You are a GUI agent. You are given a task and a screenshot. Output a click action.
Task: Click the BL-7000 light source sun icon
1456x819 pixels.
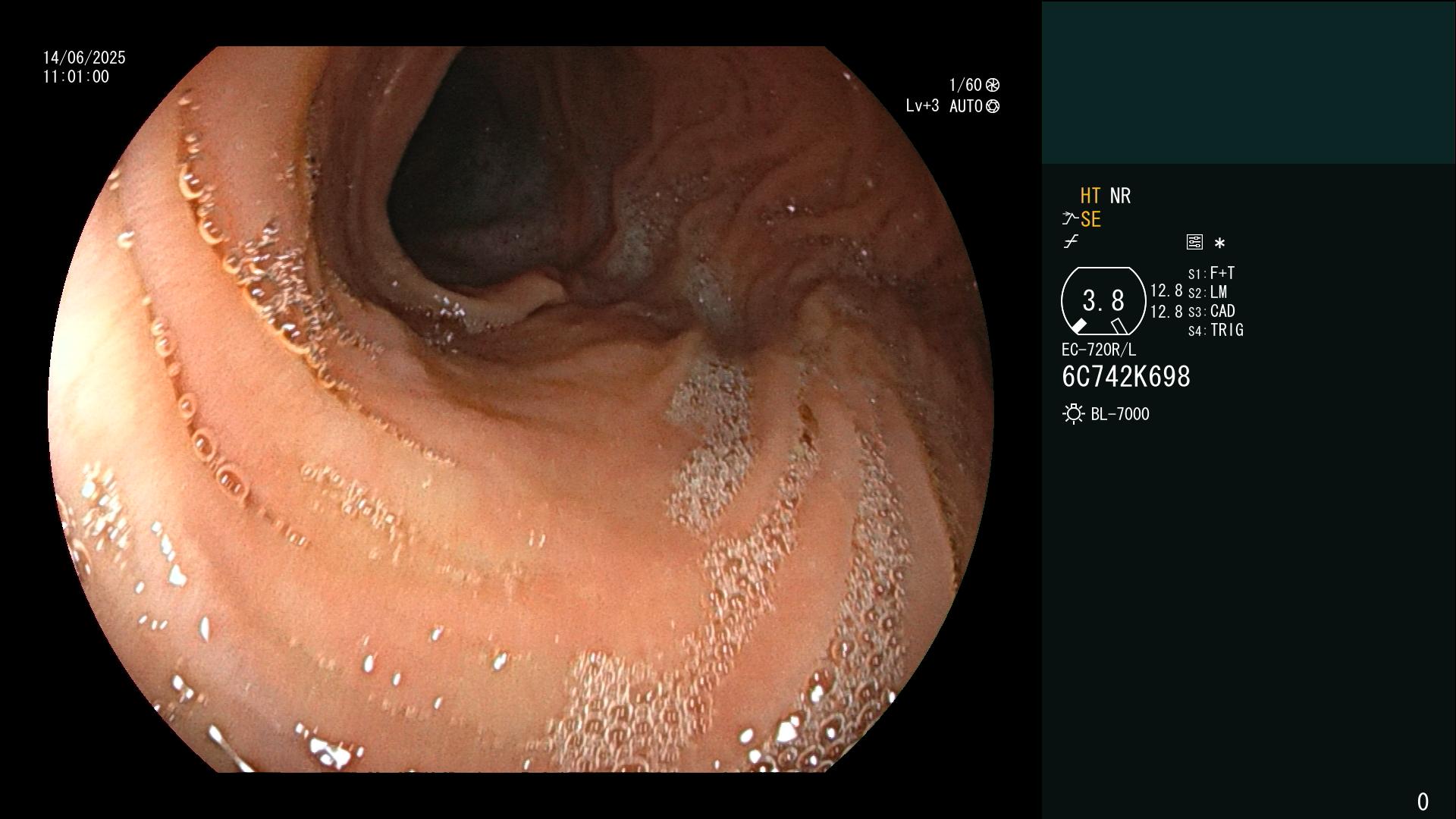pos(1073,414)
